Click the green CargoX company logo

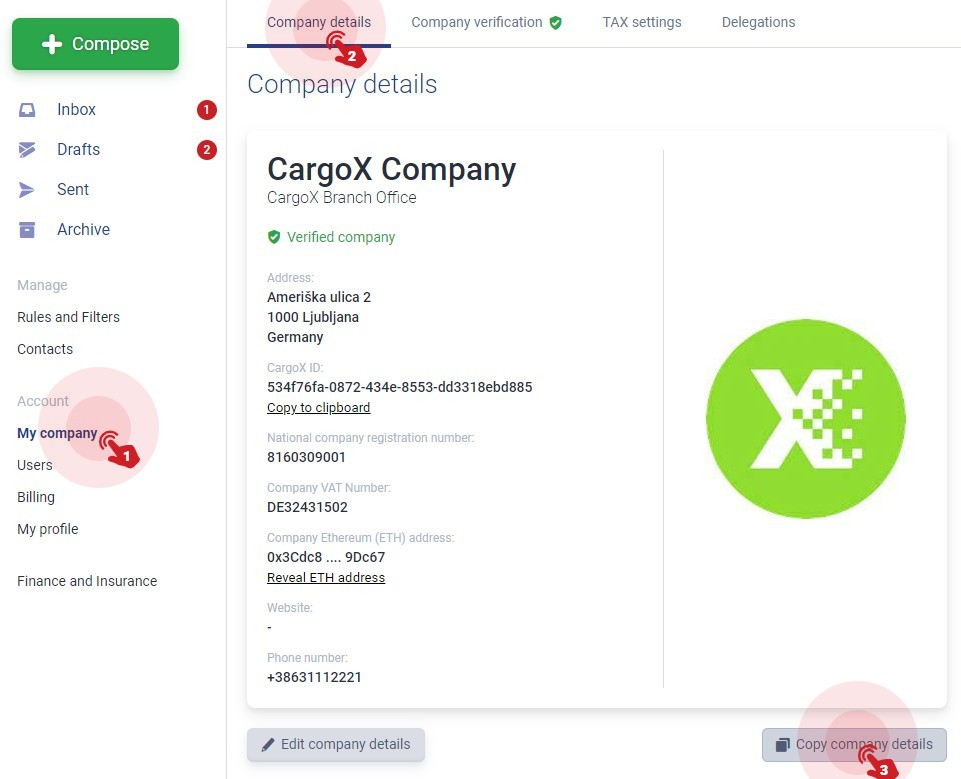(x=805, y=419)
